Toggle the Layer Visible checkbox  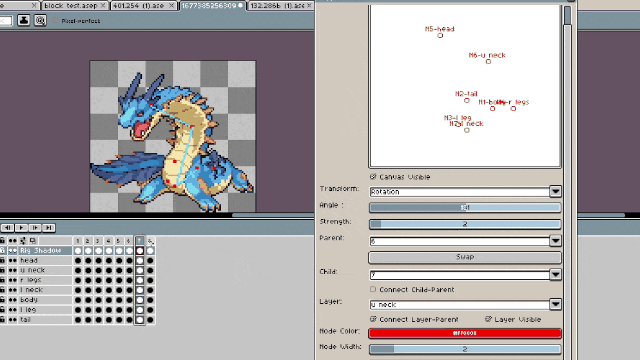[488, 319]
